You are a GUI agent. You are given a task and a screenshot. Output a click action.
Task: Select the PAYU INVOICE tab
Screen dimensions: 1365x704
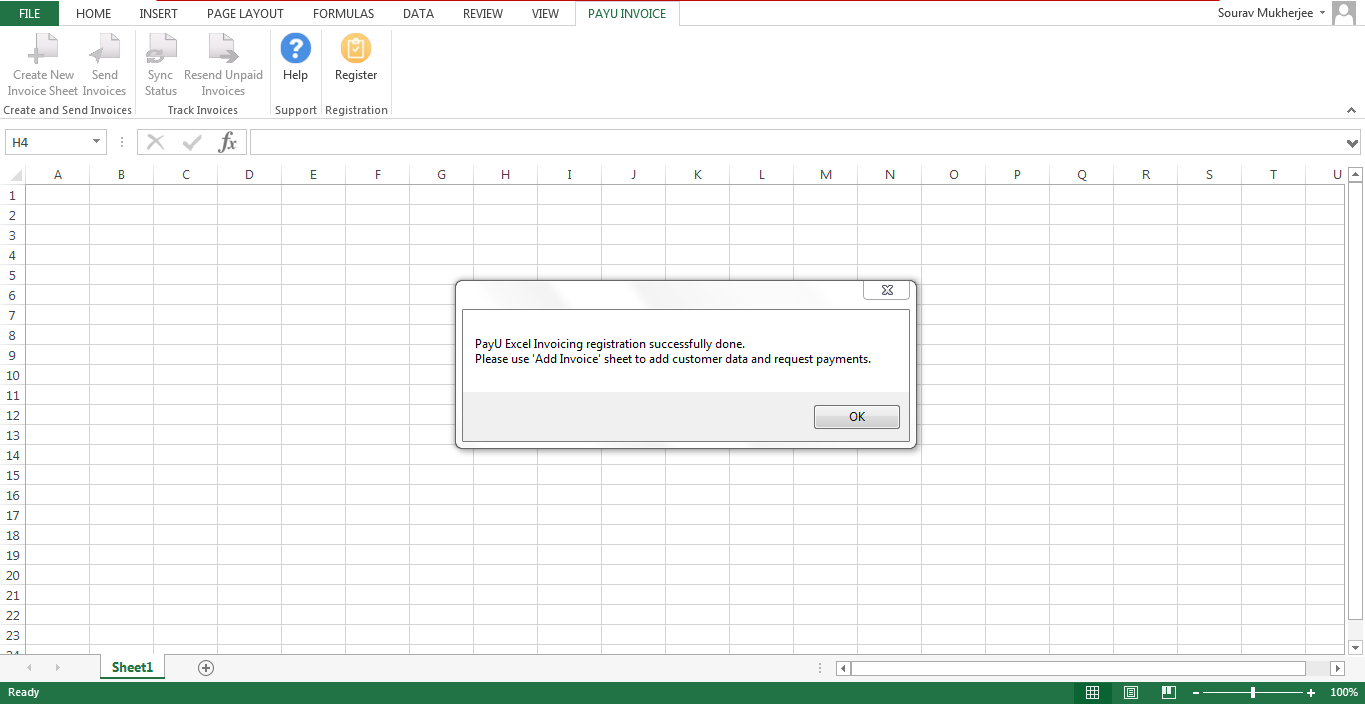pos(627,13)
